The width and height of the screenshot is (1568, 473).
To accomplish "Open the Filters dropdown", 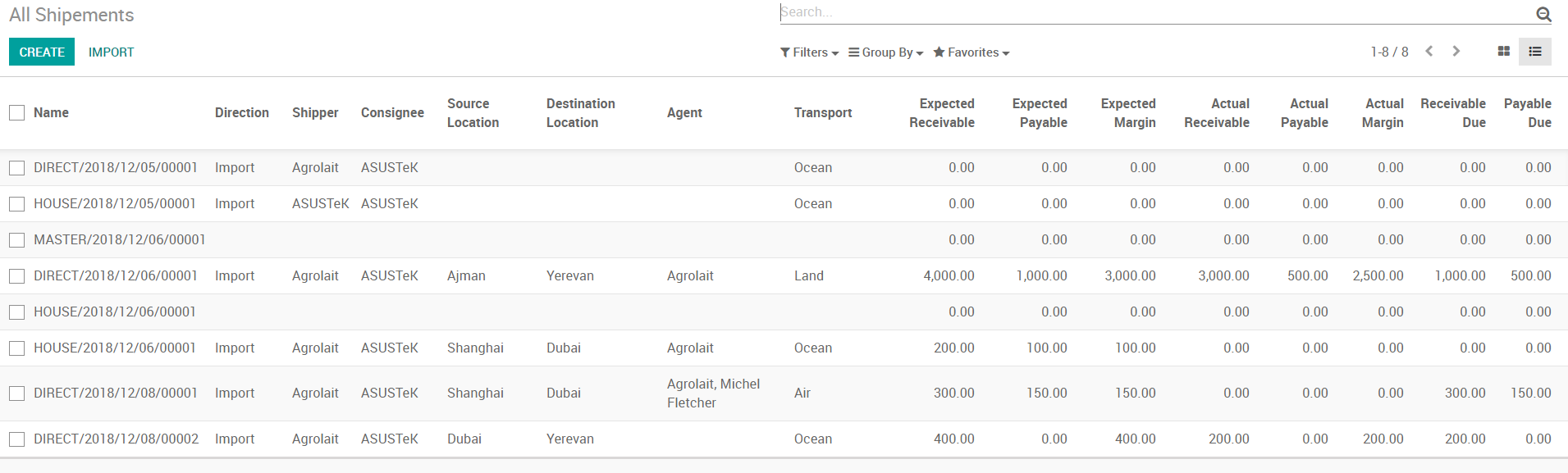I will [809, 52].
